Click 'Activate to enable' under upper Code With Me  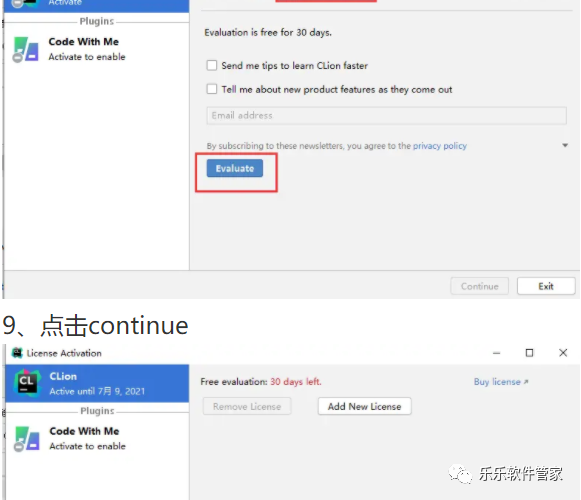coord(87,57)
